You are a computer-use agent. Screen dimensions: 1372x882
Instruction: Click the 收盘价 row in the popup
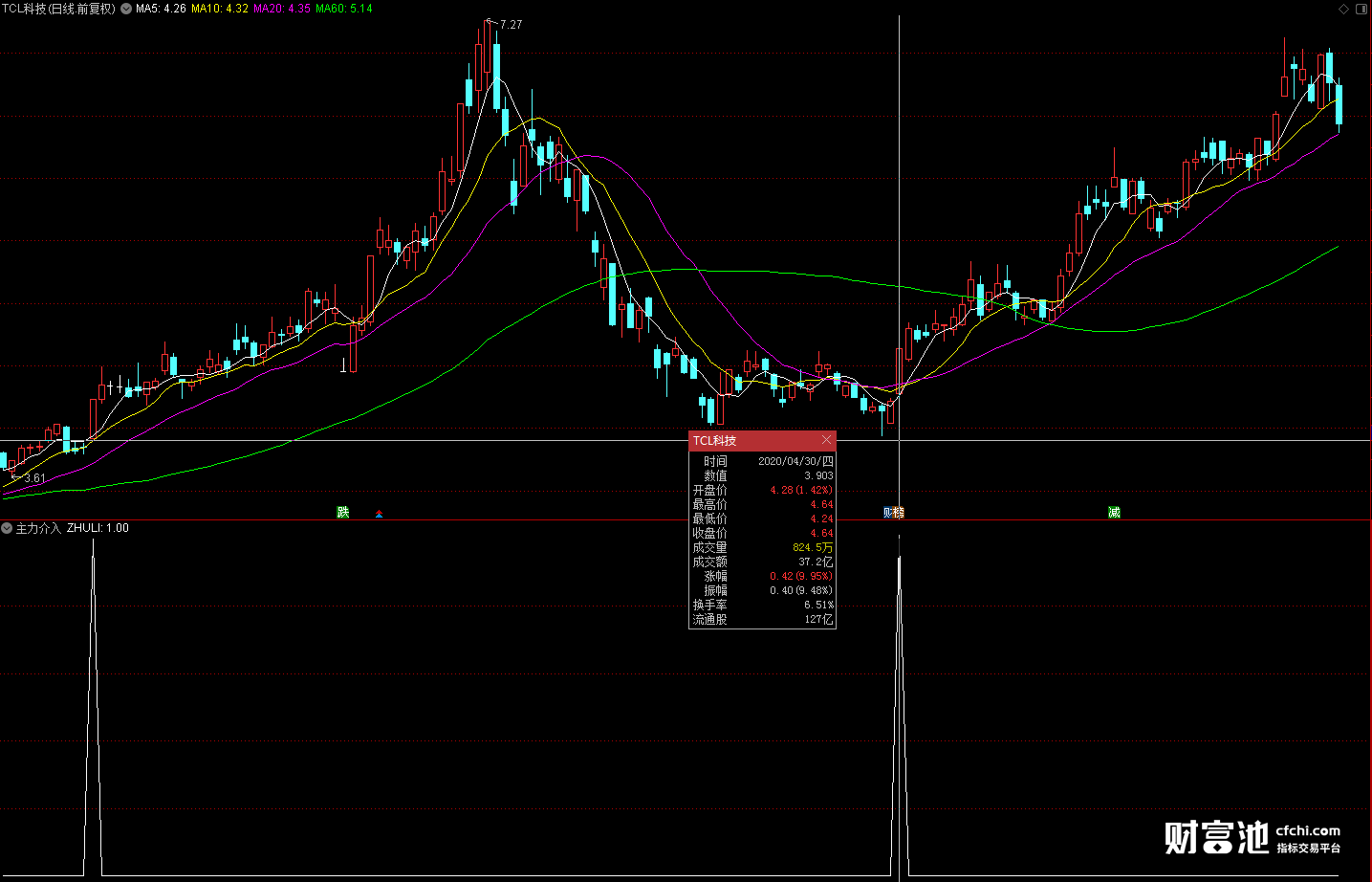click(x=762, y=533)
